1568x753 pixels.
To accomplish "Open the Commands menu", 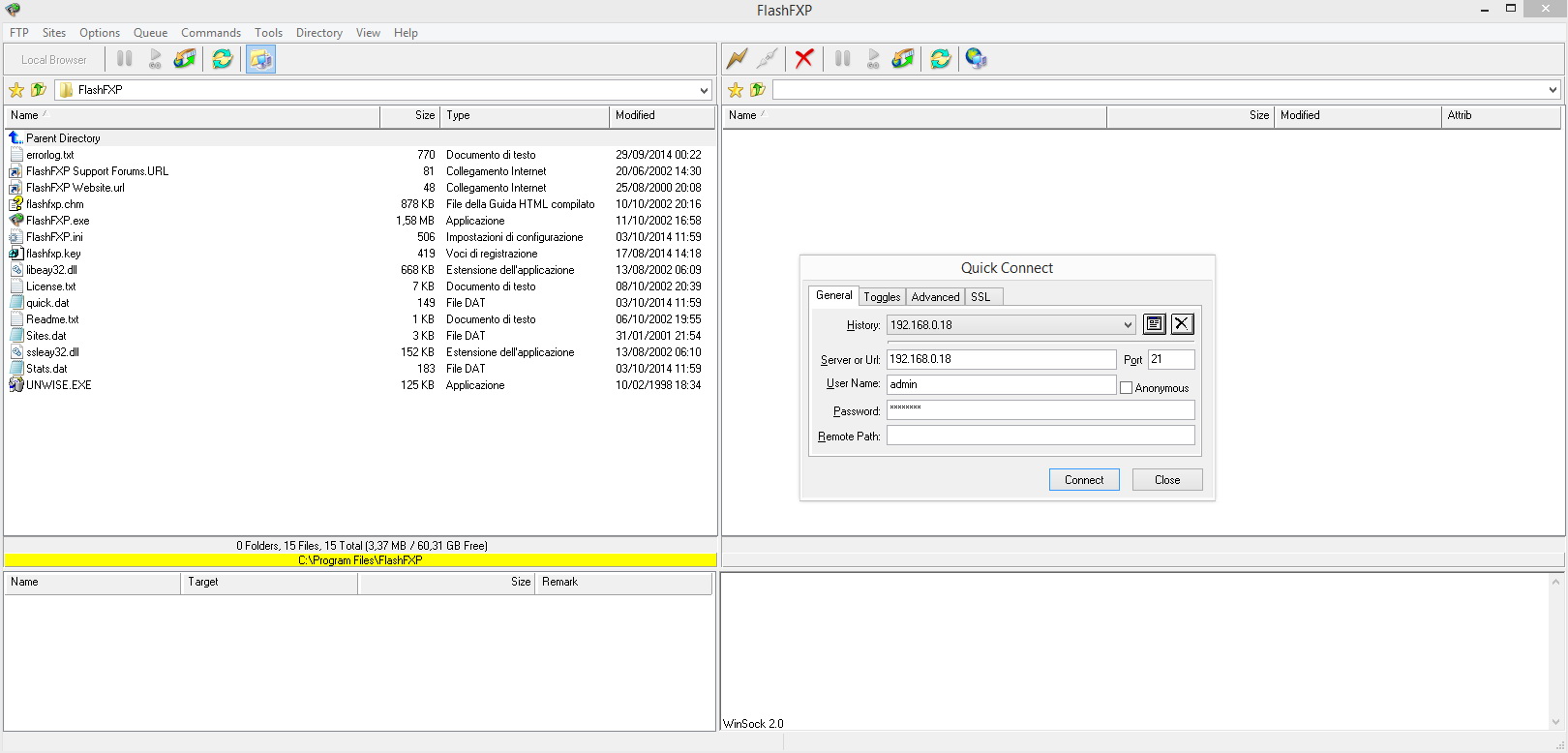I will 211,33.
